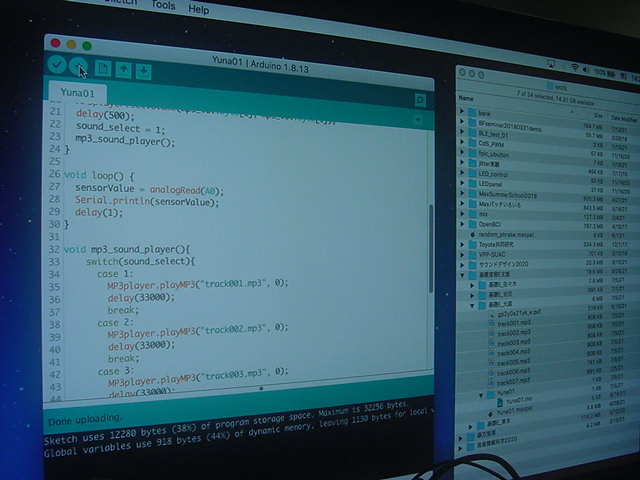The height and width of the screenshot is (480, 640).
Task: Click the gp2y0a21yk_e.pdf file icon
Action: pos(491,314)
